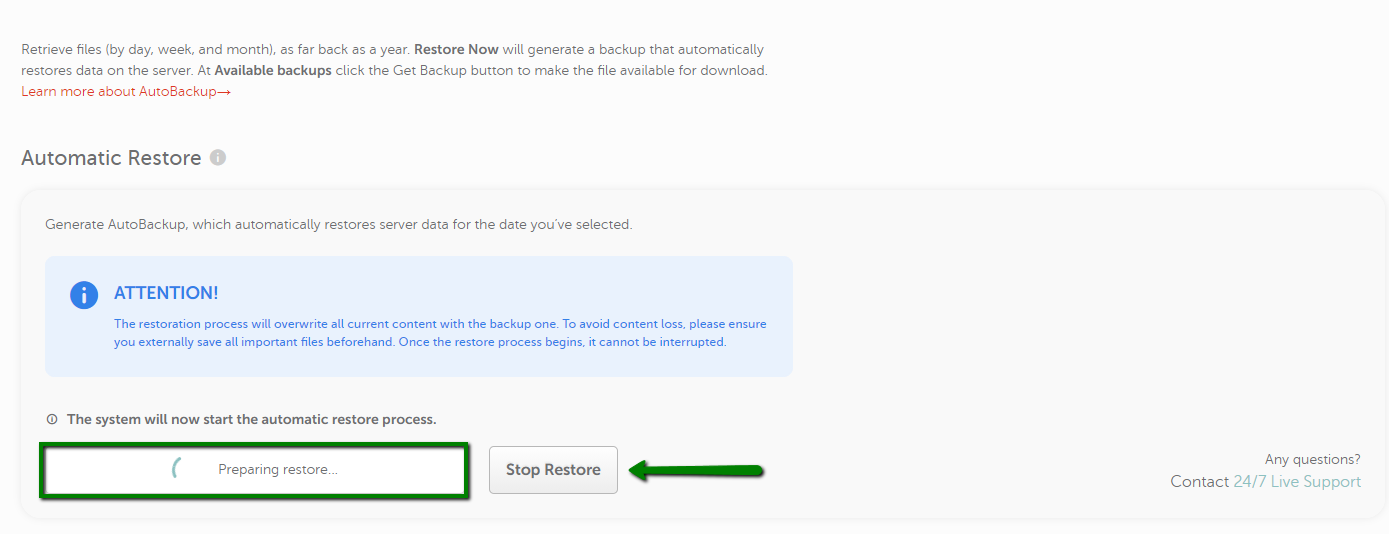Click the Automatic Restore section heading
1389x534 pixels.
(x=111, y=158)
